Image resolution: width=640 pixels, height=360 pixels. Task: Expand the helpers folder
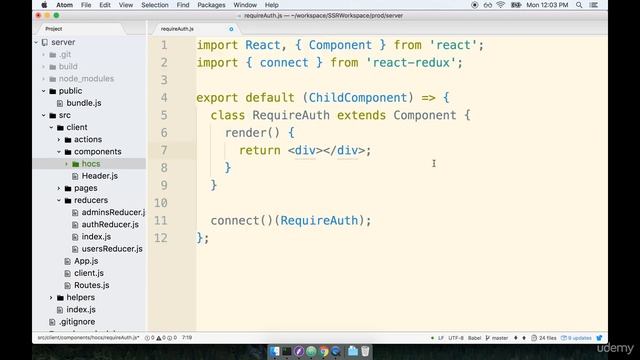(51, 298)
